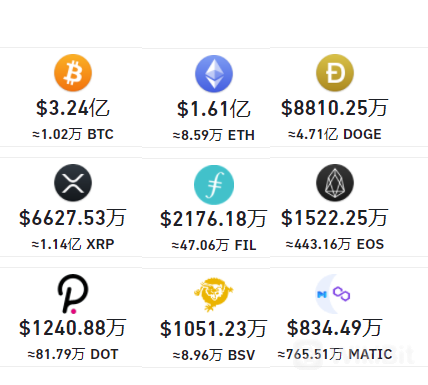Select the blue Ethereum diamond icon

tap(214, 74)
